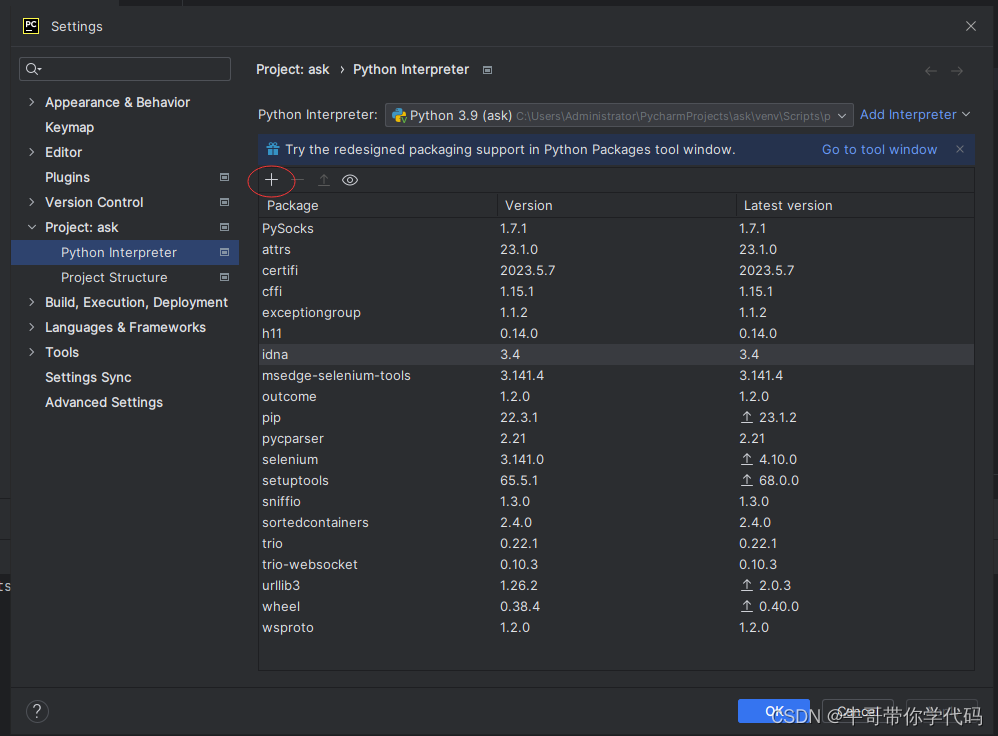Screen dimensions: 998x736
Task: Open the Python Interpreter dropdown
Action: (x=619, y=115)
